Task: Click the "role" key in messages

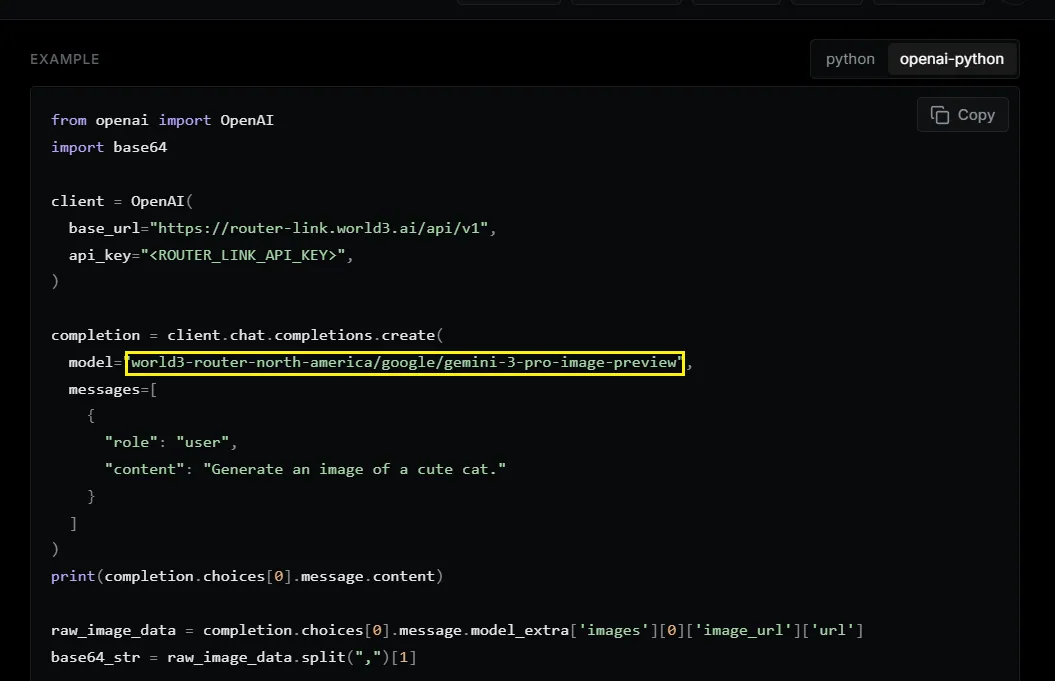Action: (131, 442)
